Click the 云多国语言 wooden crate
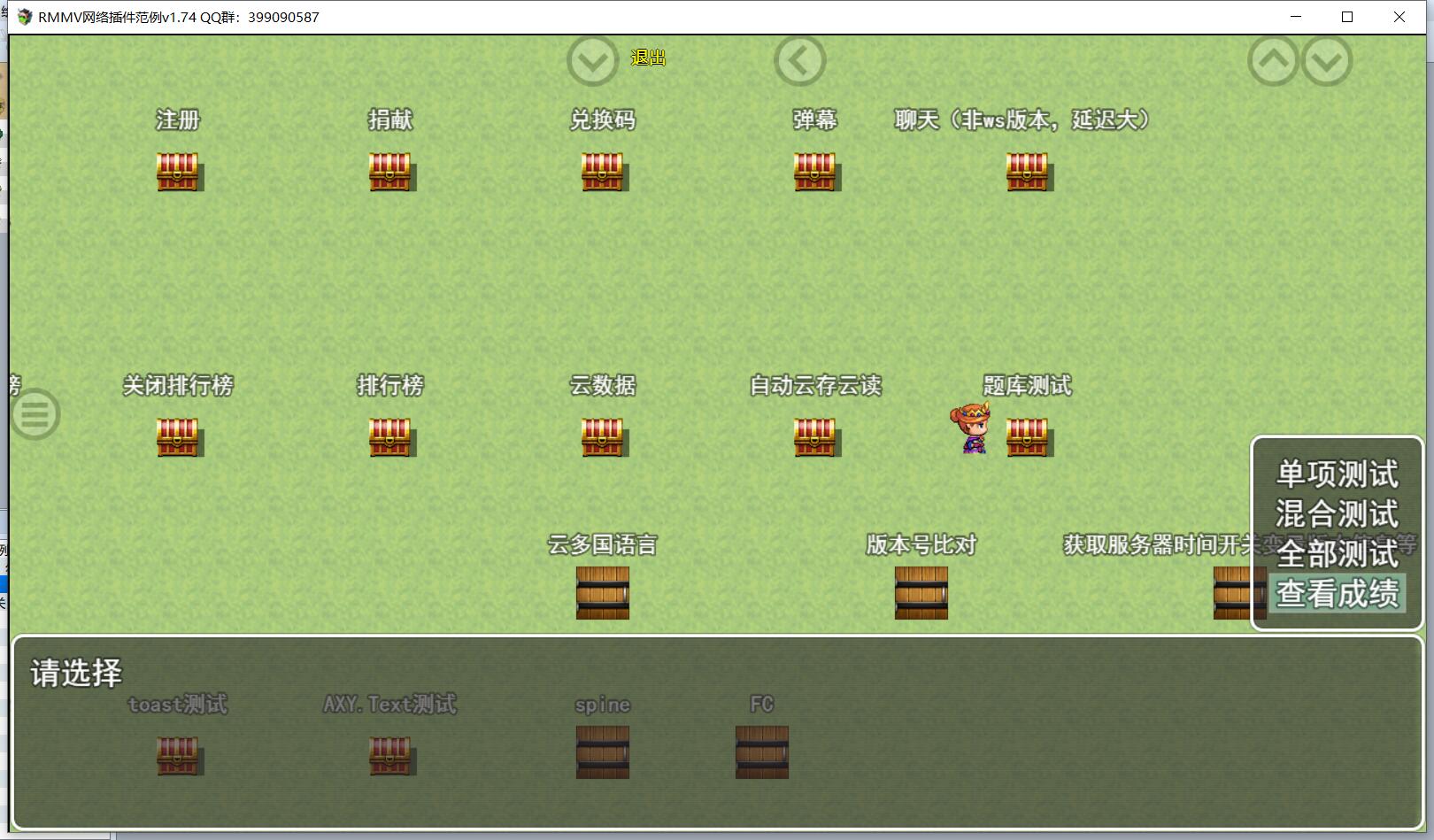 tap(603, 593)
